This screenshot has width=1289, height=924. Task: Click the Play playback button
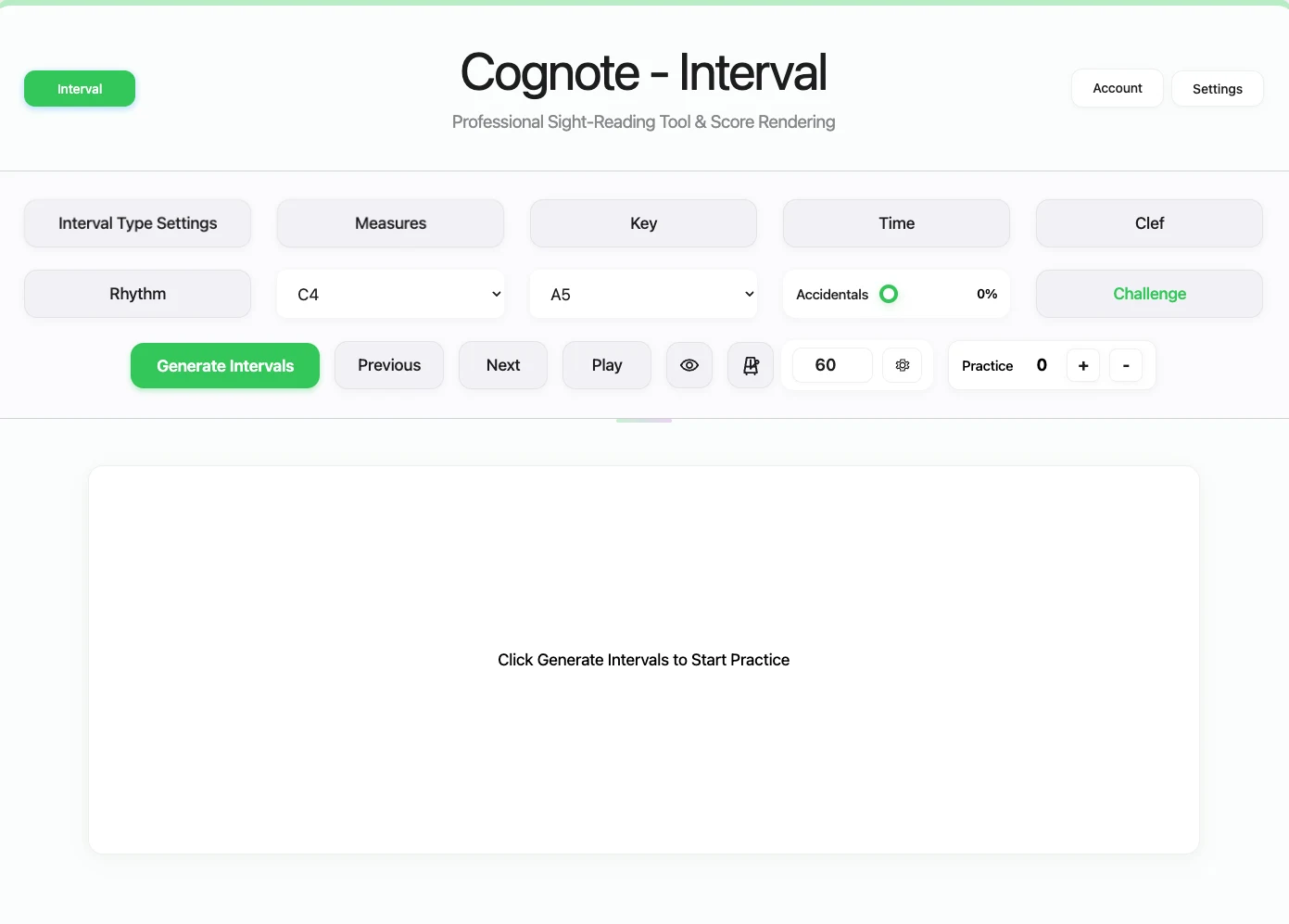(607, 365)
